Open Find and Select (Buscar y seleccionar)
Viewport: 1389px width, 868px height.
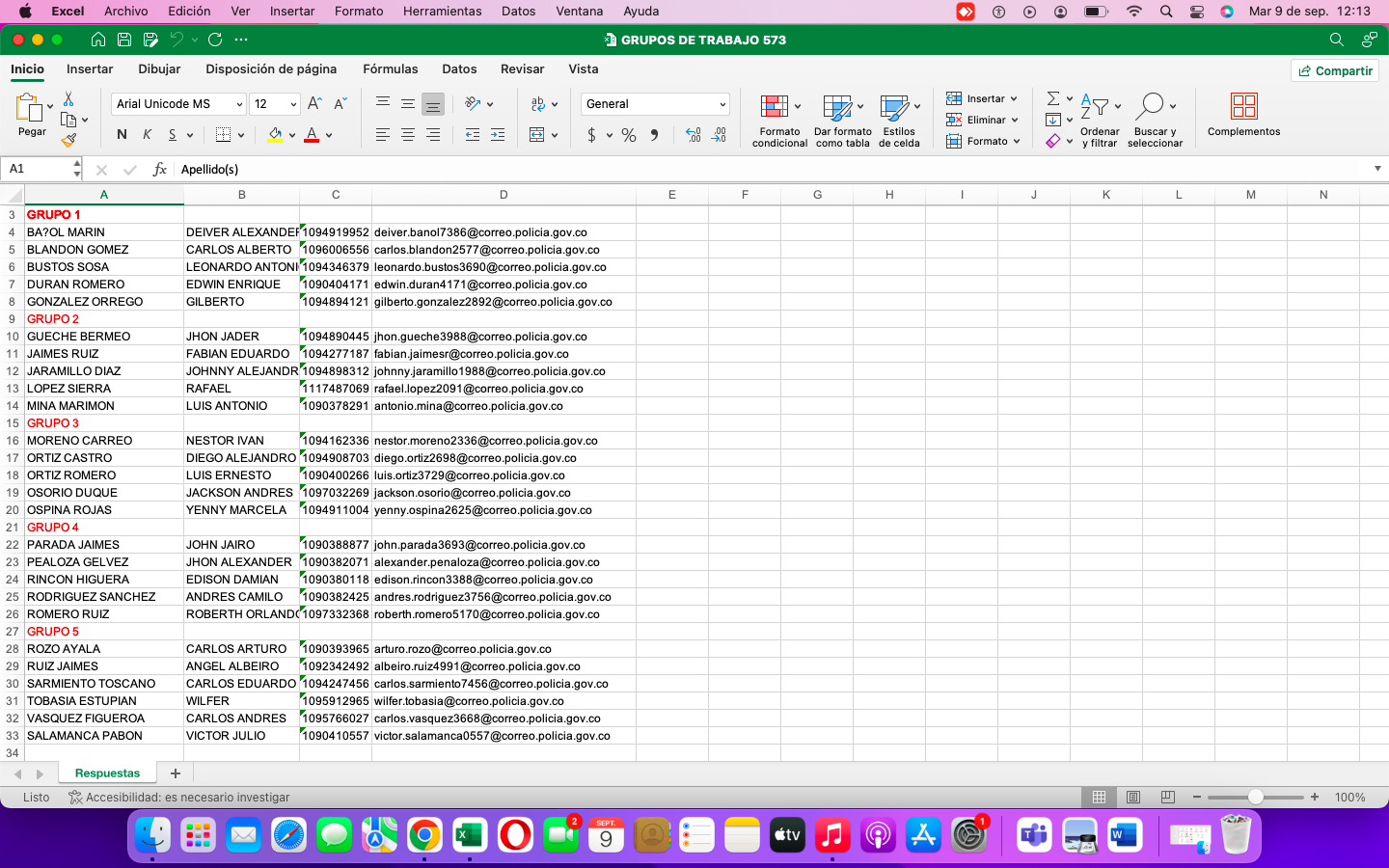click(x=1155, y=121)
